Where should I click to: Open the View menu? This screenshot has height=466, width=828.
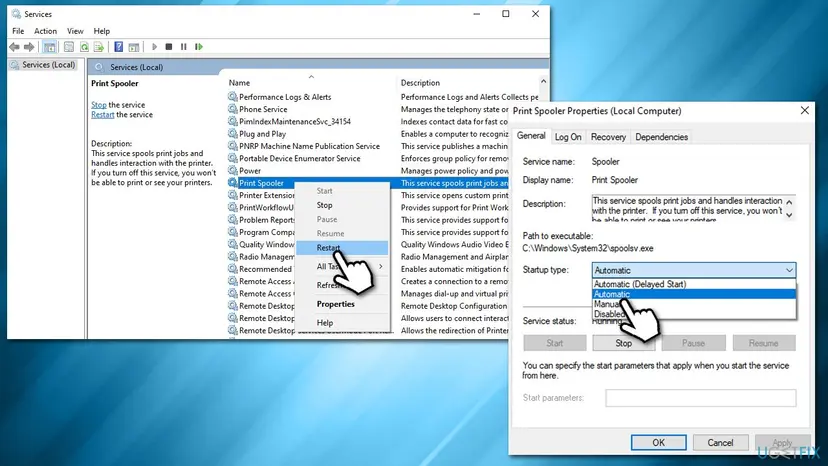click(75, 31)
